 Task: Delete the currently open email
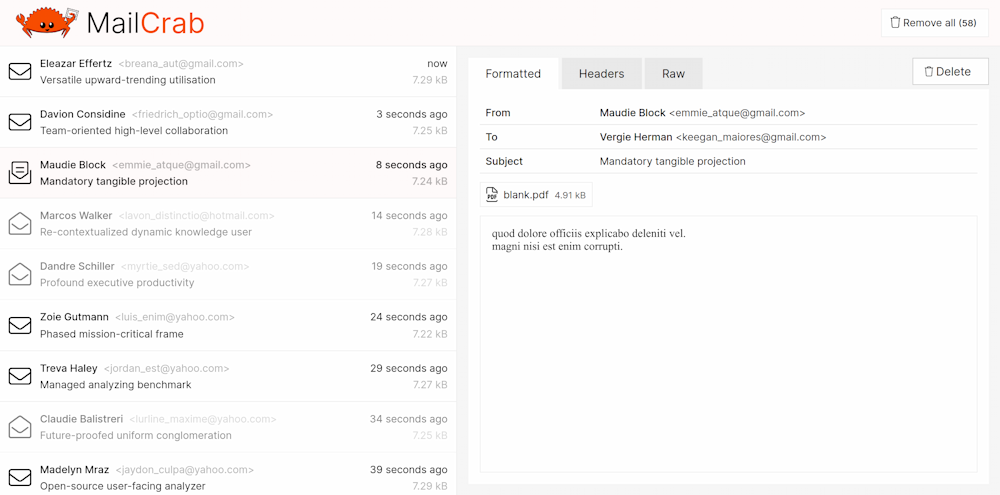(x=949, y=72)
